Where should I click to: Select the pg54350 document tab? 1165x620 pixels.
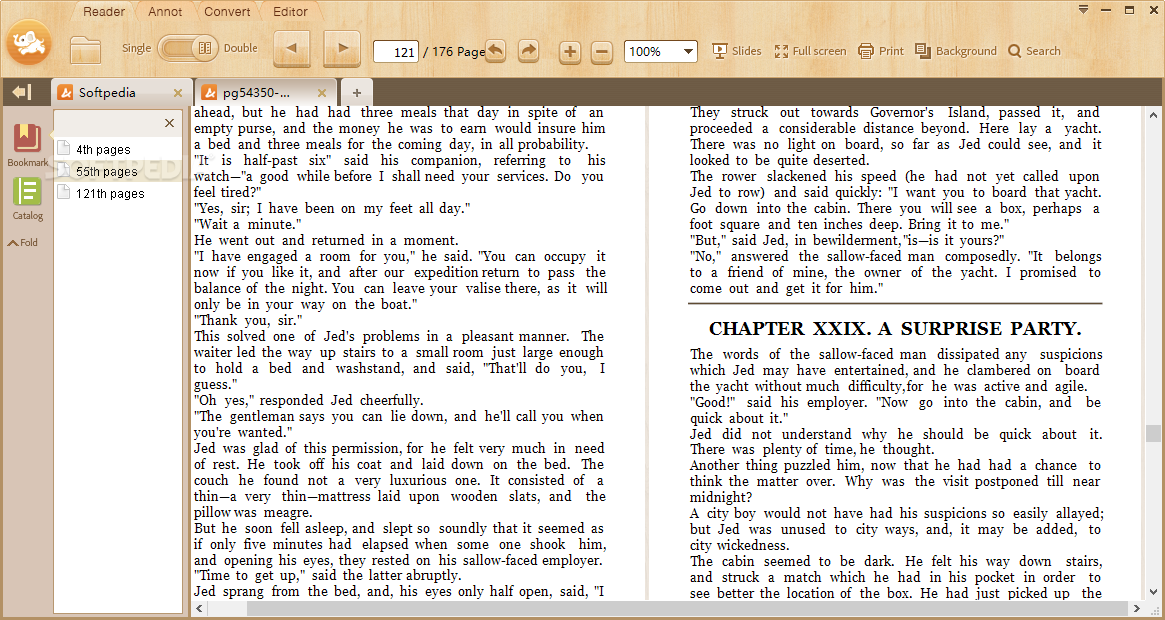click(x=265, y=93)
